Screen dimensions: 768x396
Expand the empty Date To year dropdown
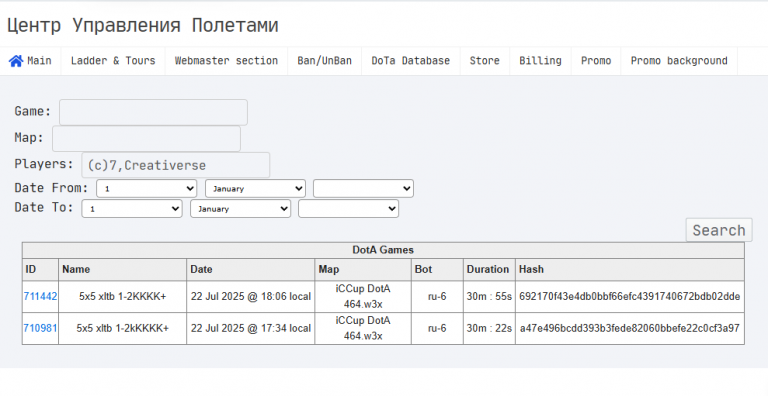pos(348,209)
